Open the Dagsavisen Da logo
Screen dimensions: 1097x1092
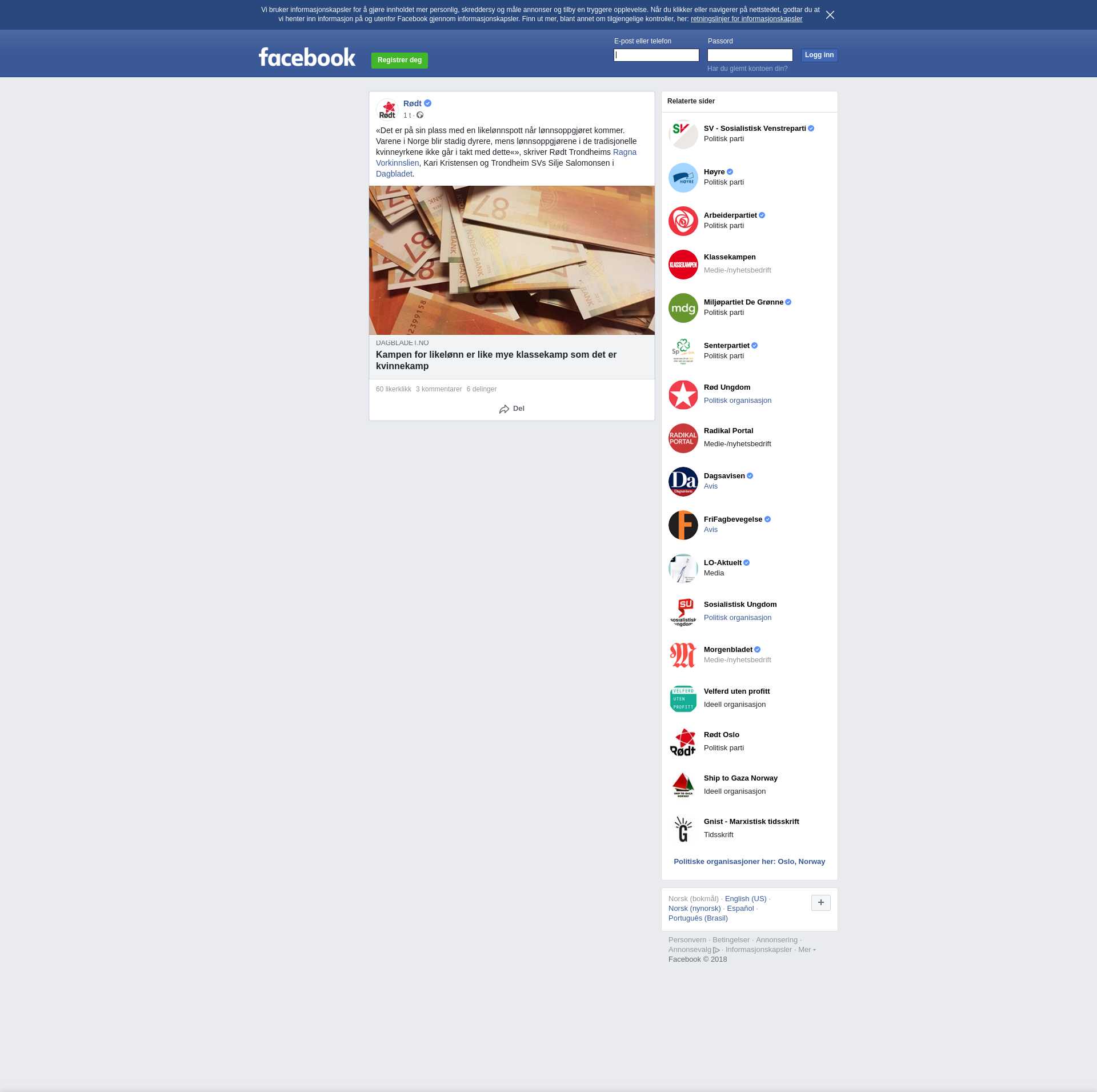click(x=683, y=482)
